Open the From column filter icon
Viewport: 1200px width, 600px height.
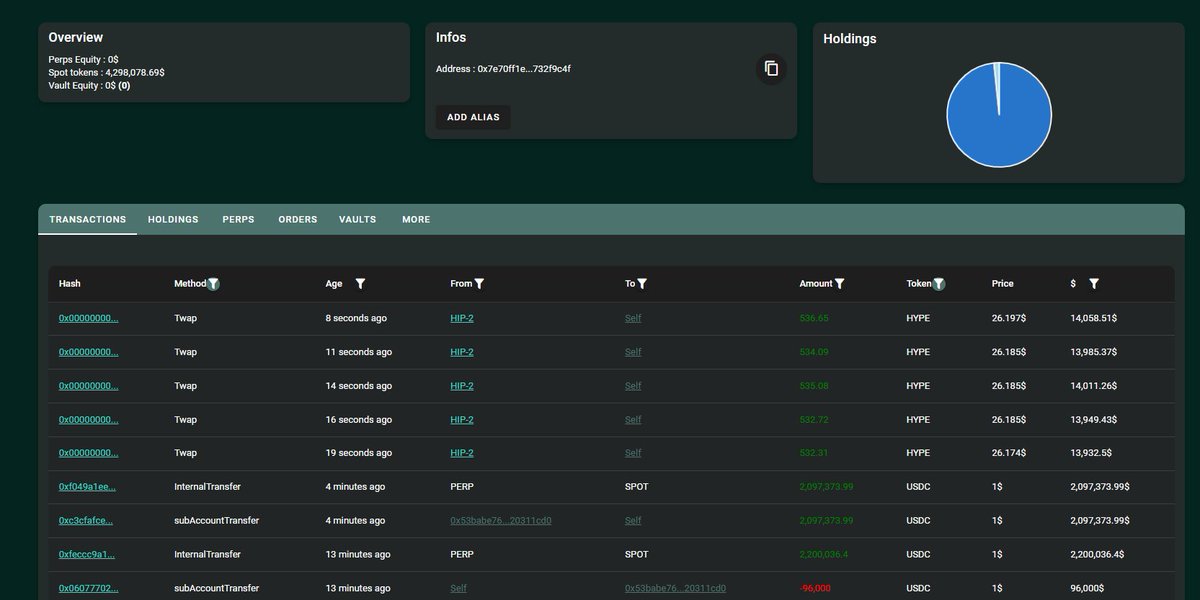click(479, 284)
